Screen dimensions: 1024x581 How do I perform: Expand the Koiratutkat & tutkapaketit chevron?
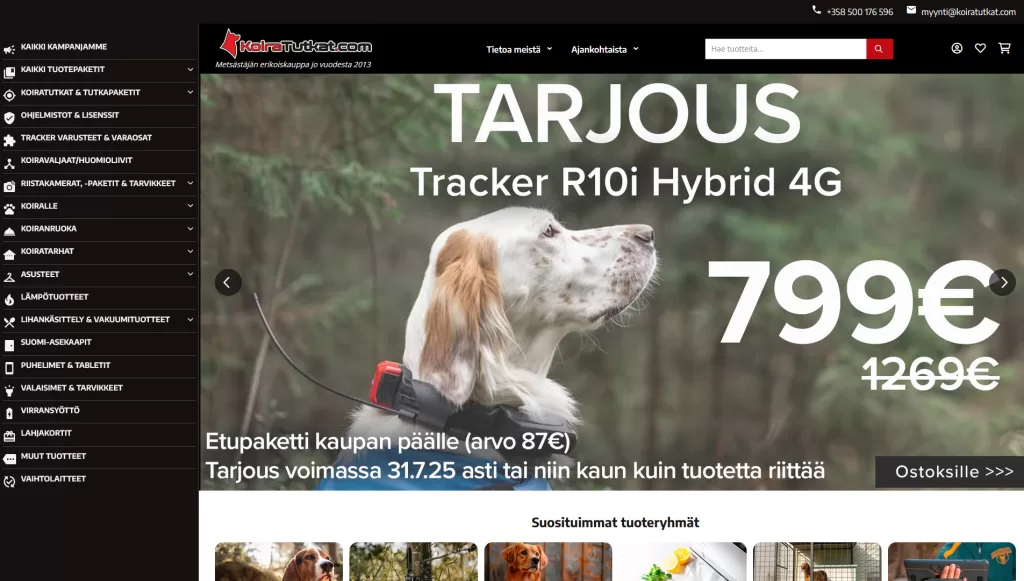click(190, 92)
